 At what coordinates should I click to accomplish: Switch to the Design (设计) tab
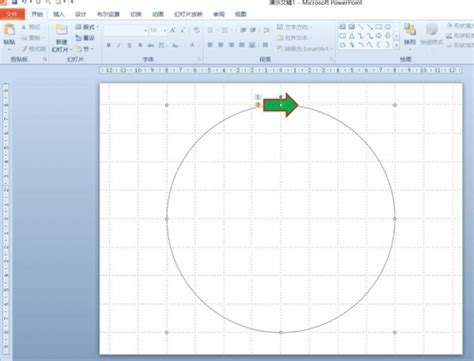pyautogui.click(x=81, y=14)
